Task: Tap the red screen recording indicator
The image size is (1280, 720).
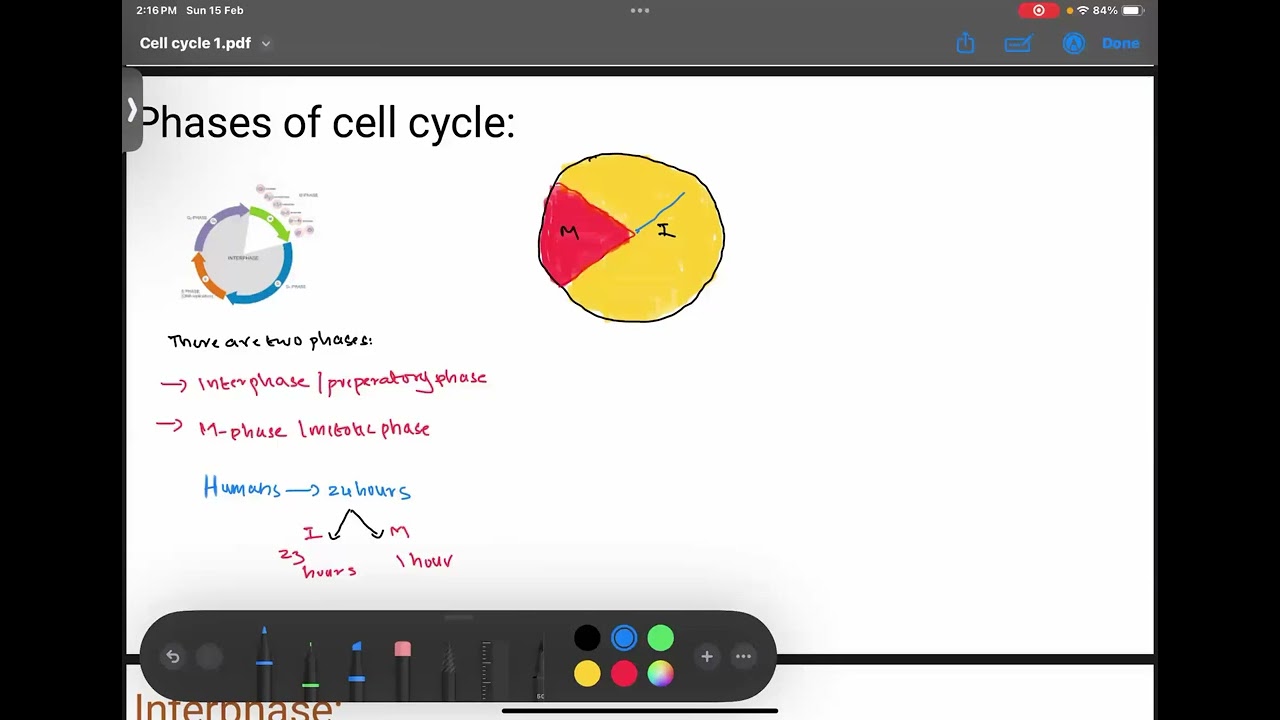Action: click(x=1039, y=10)
